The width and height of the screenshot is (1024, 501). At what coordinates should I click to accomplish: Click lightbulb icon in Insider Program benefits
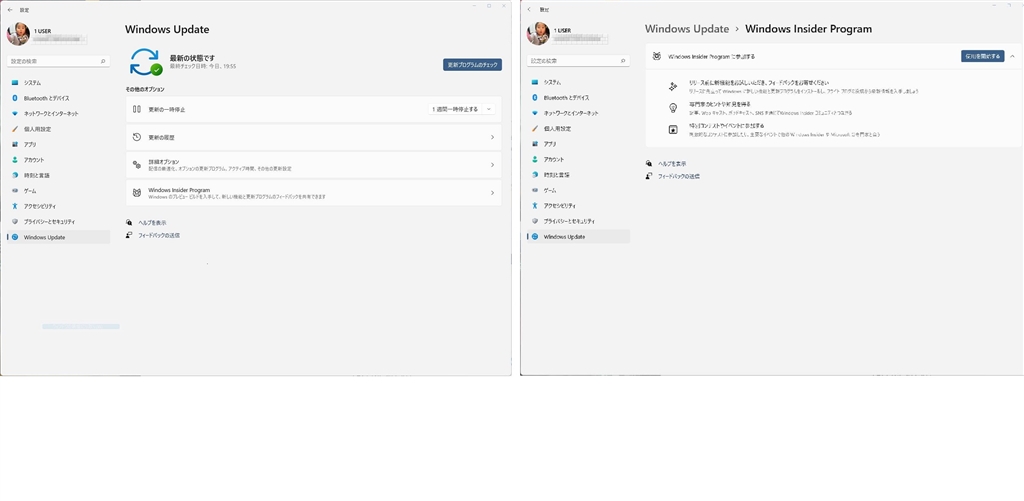(673, 108)
